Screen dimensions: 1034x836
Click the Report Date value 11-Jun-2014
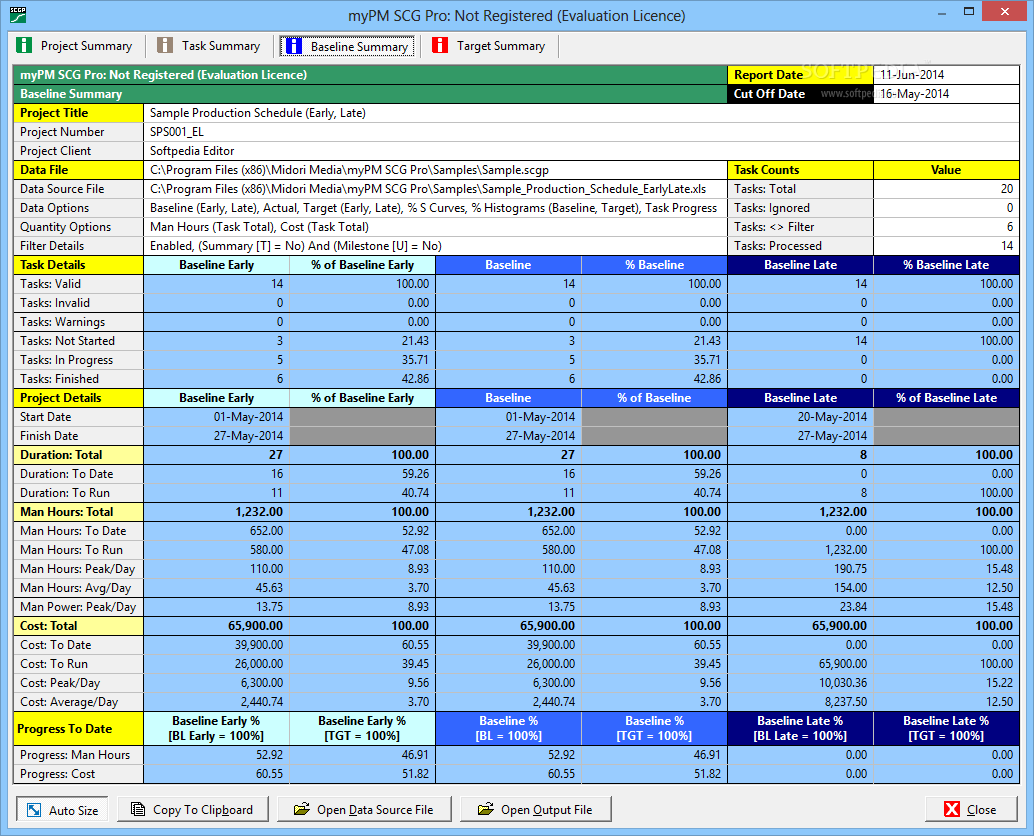point(946,75)
